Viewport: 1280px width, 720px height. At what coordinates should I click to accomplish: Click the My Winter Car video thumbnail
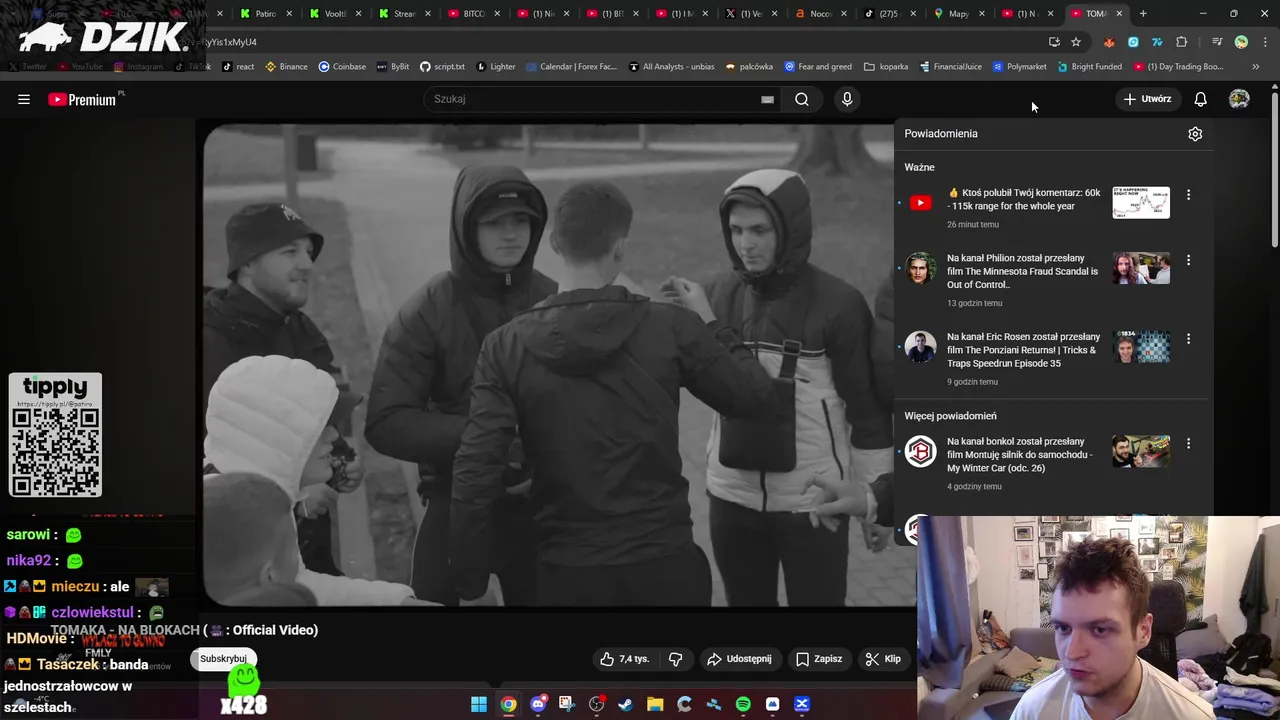click(1141, 451)
